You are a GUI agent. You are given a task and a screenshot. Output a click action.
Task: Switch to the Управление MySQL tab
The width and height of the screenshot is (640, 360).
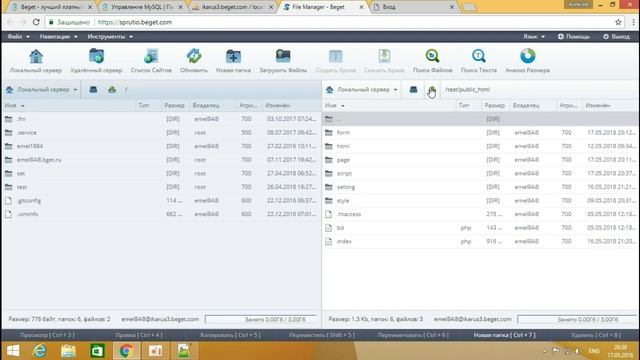click(x=142, y=7)
